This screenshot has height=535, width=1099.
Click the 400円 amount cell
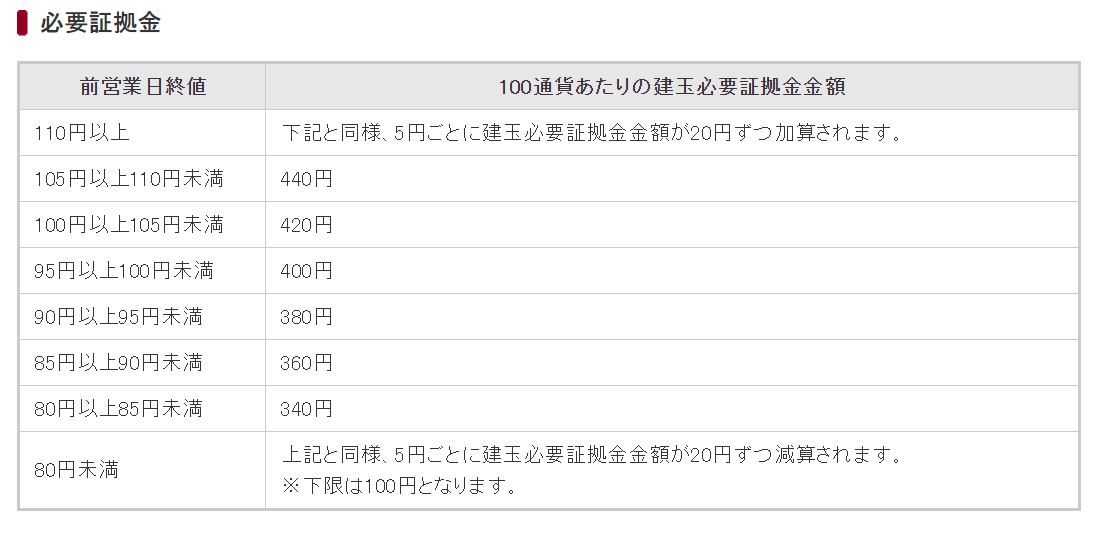(x=306, y=271)
